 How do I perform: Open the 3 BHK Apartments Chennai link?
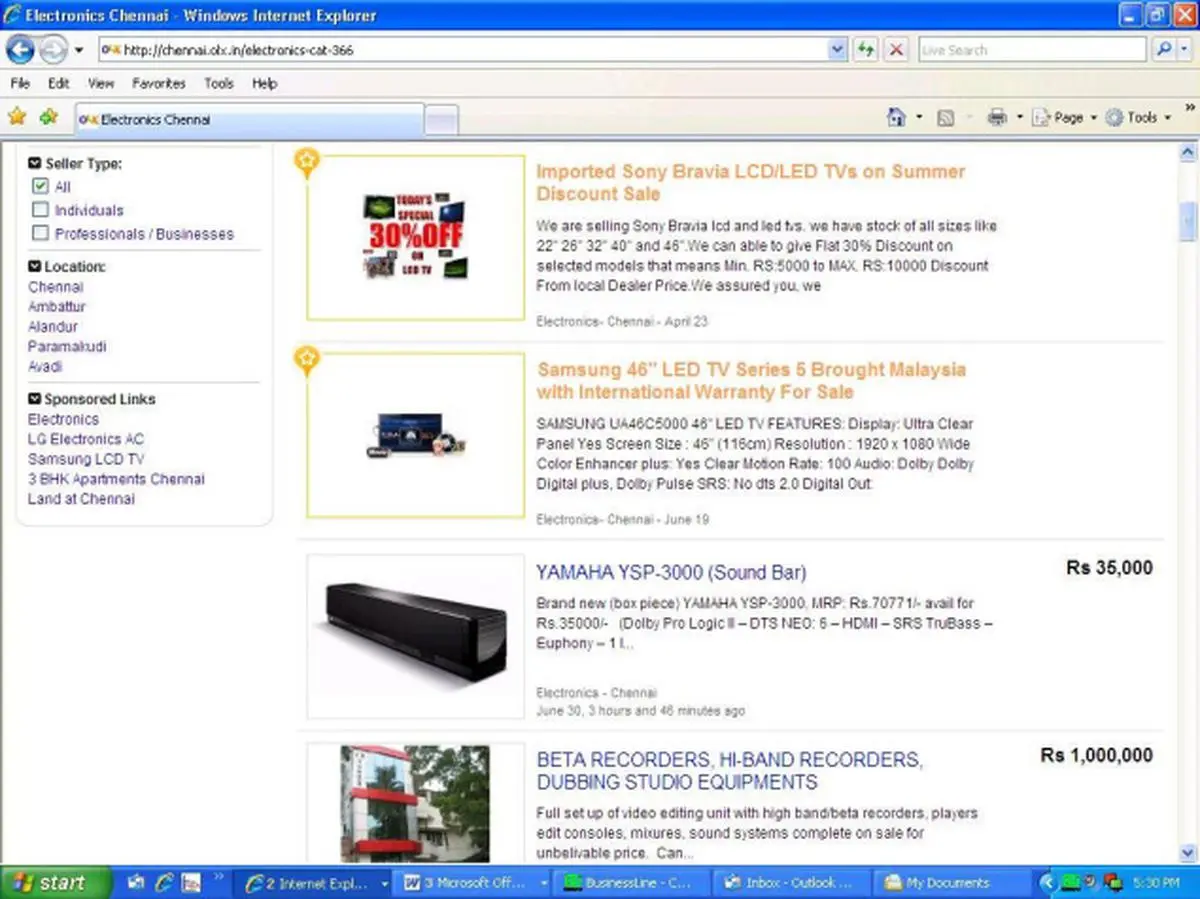point(116,479)
